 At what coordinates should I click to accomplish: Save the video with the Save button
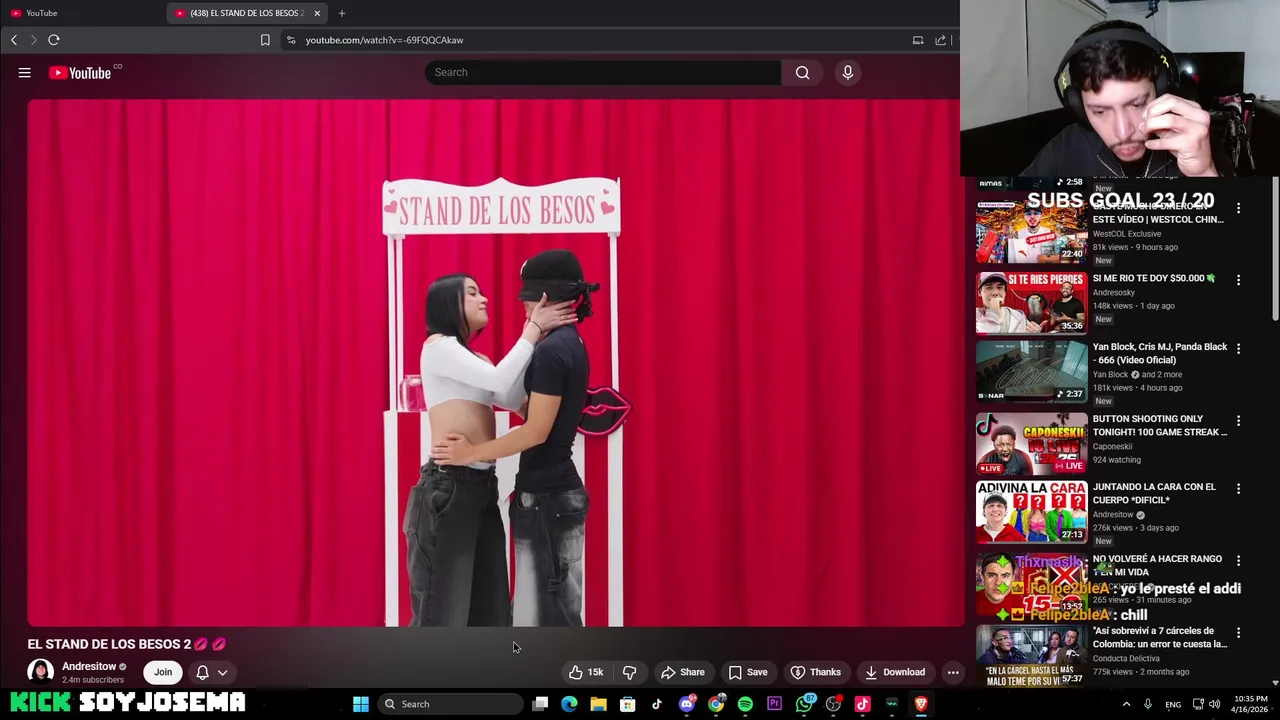coord(748,672)
